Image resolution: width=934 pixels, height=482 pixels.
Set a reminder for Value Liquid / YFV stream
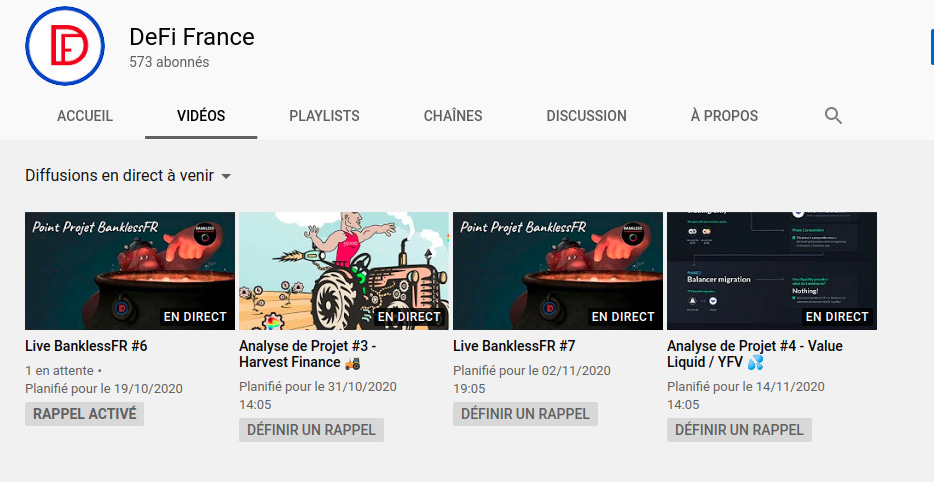point(739,430)
